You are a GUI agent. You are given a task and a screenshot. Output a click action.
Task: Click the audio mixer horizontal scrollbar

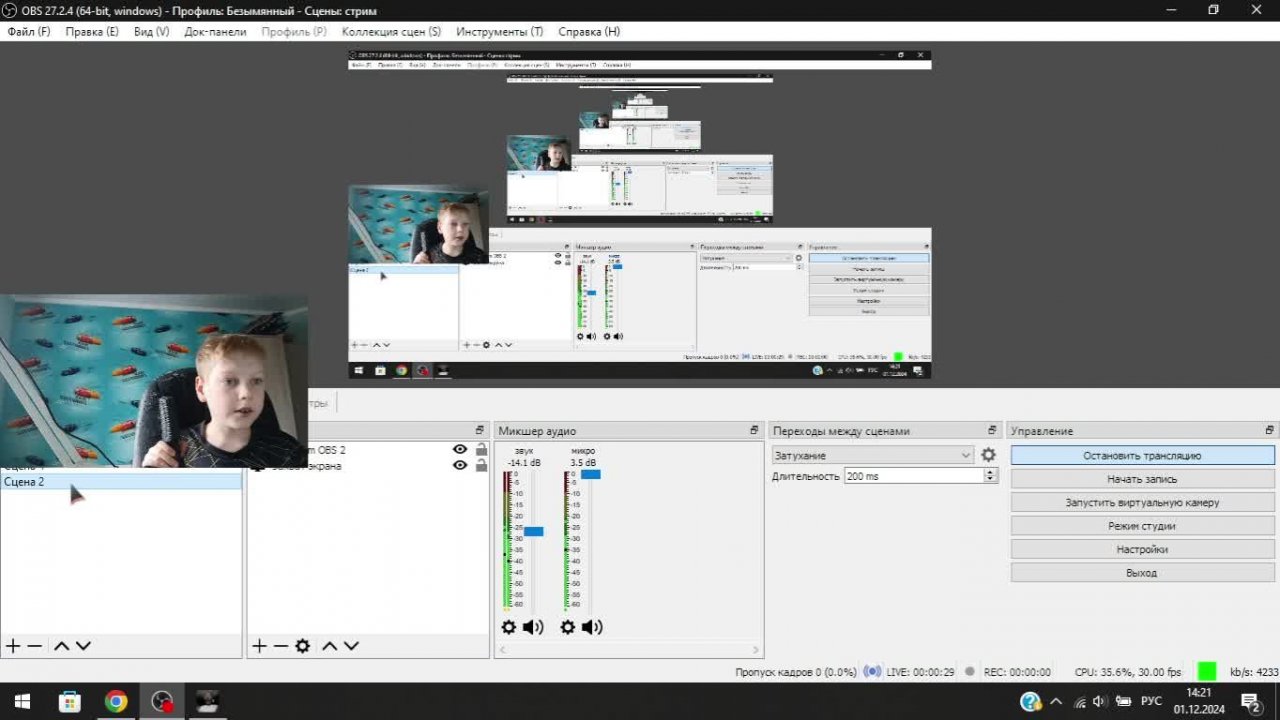click(x=628, y=650)
